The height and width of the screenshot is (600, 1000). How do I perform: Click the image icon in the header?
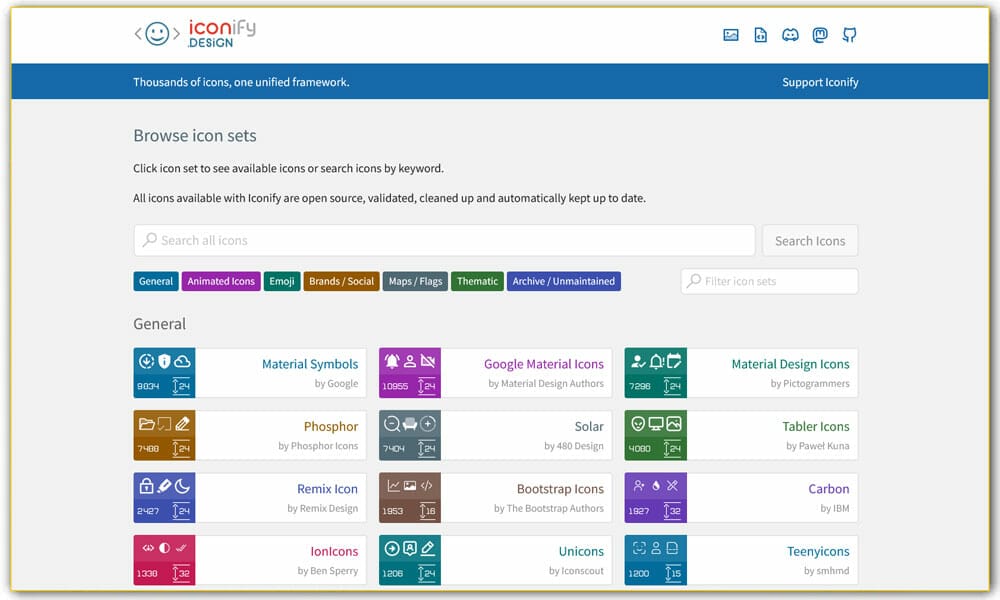tap(730, 35)
